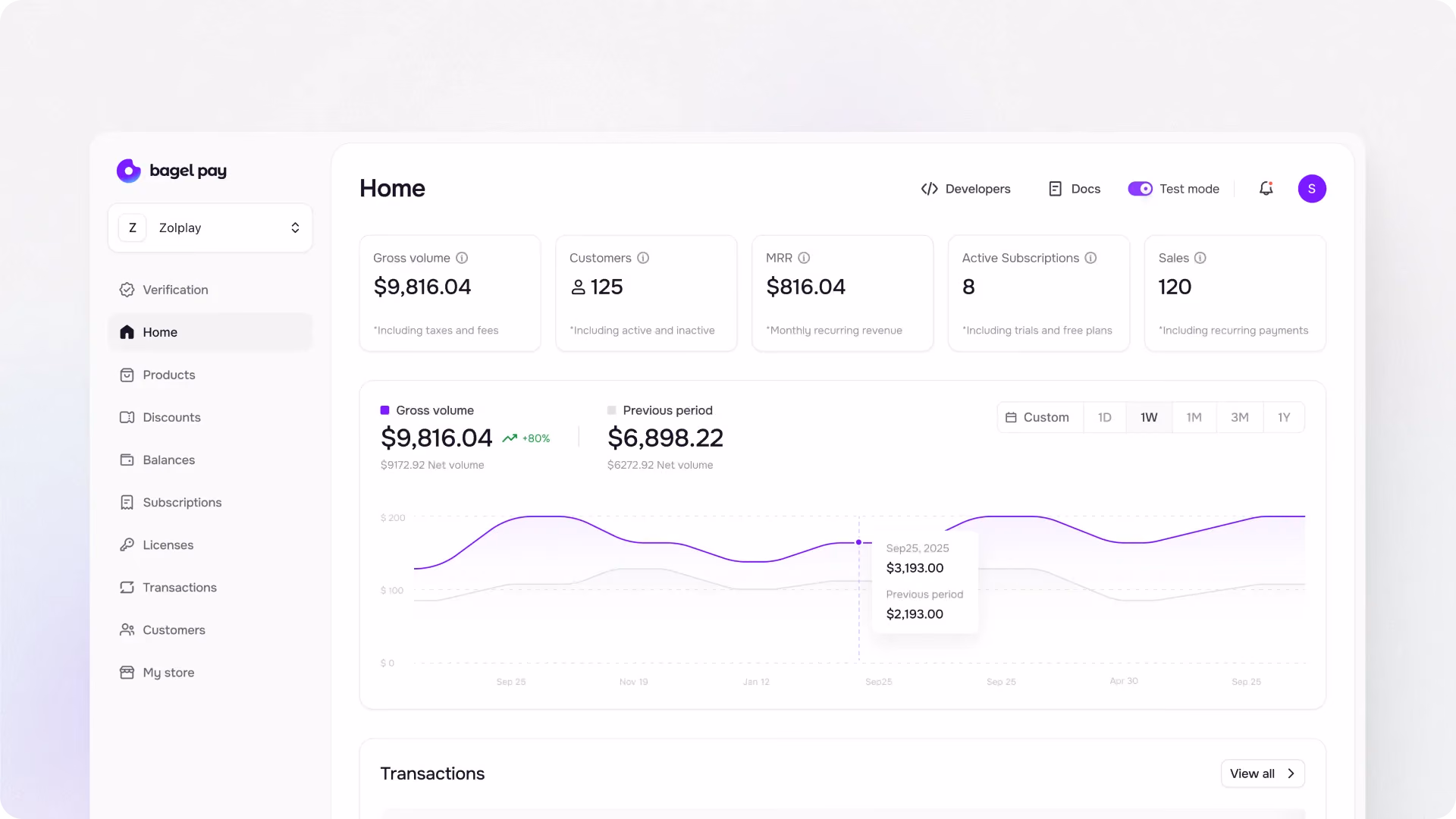
Task: Open the S user avatar menu
Action: point(1312,189)
